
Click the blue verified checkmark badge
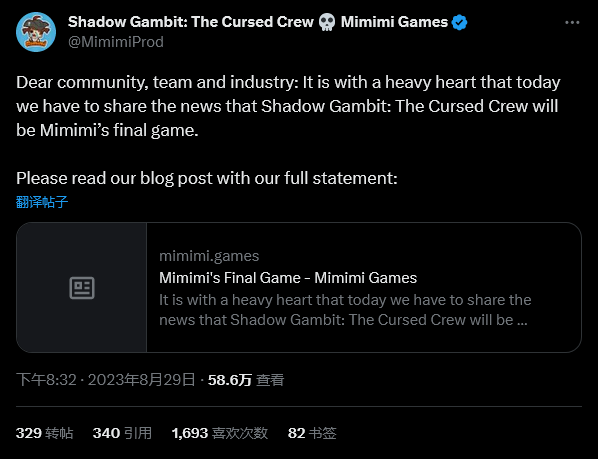coord(459,22)
